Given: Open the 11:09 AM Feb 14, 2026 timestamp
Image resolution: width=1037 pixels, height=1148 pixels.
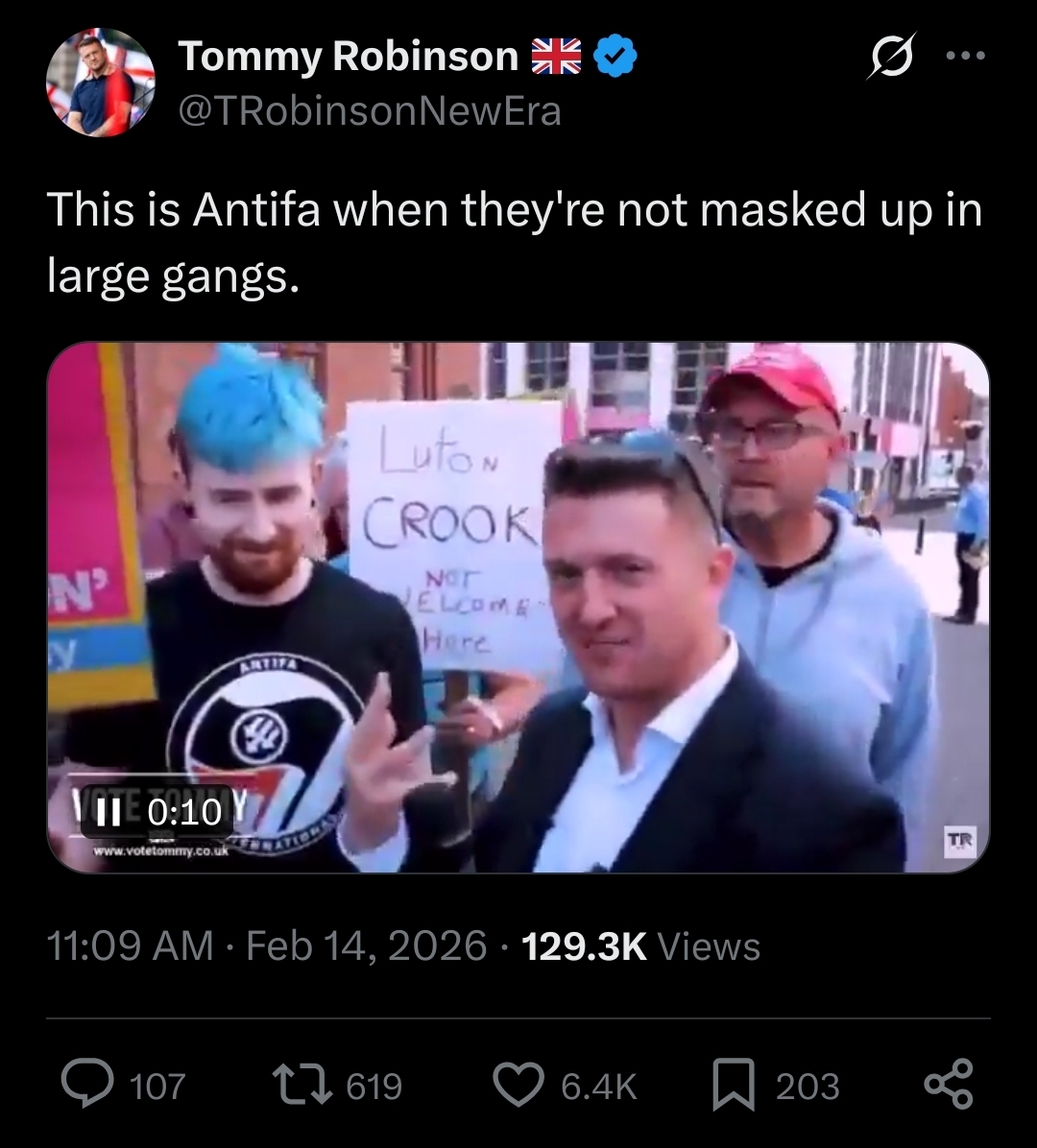Looking at the screenshot, I should click(x=267, y=945).
